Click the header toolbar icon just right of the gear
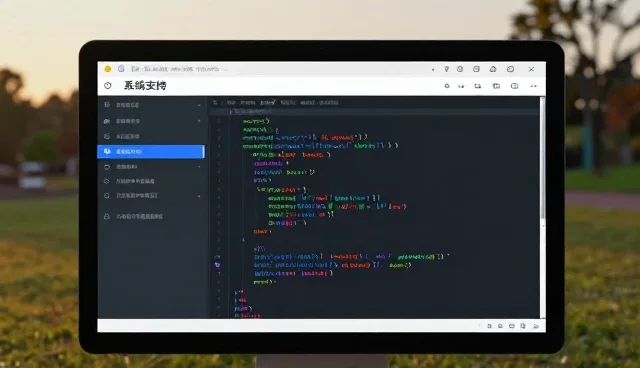The height and width of the screenshot is (368, 640). point(461,86)
